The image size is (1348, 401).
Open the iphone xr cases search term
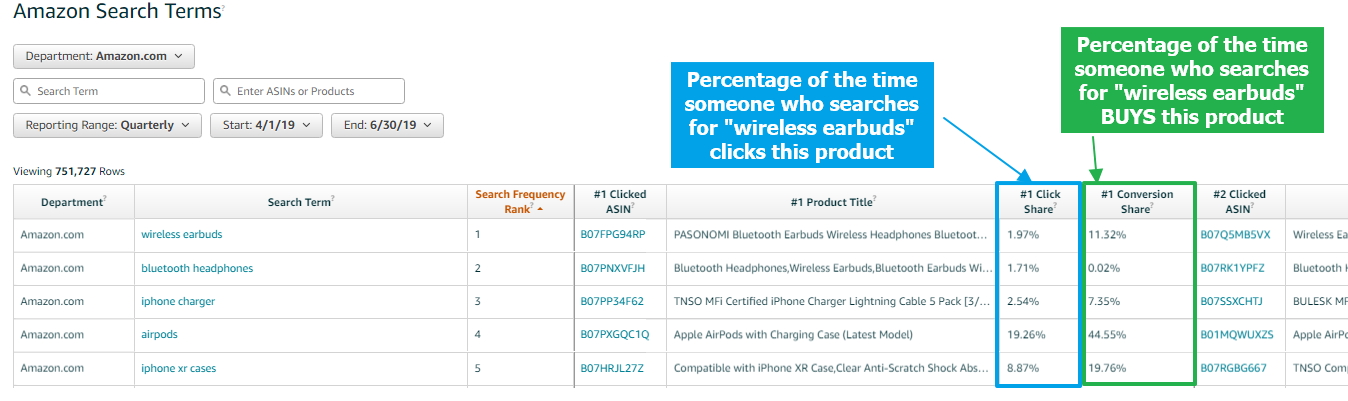[x=178, y=368]
